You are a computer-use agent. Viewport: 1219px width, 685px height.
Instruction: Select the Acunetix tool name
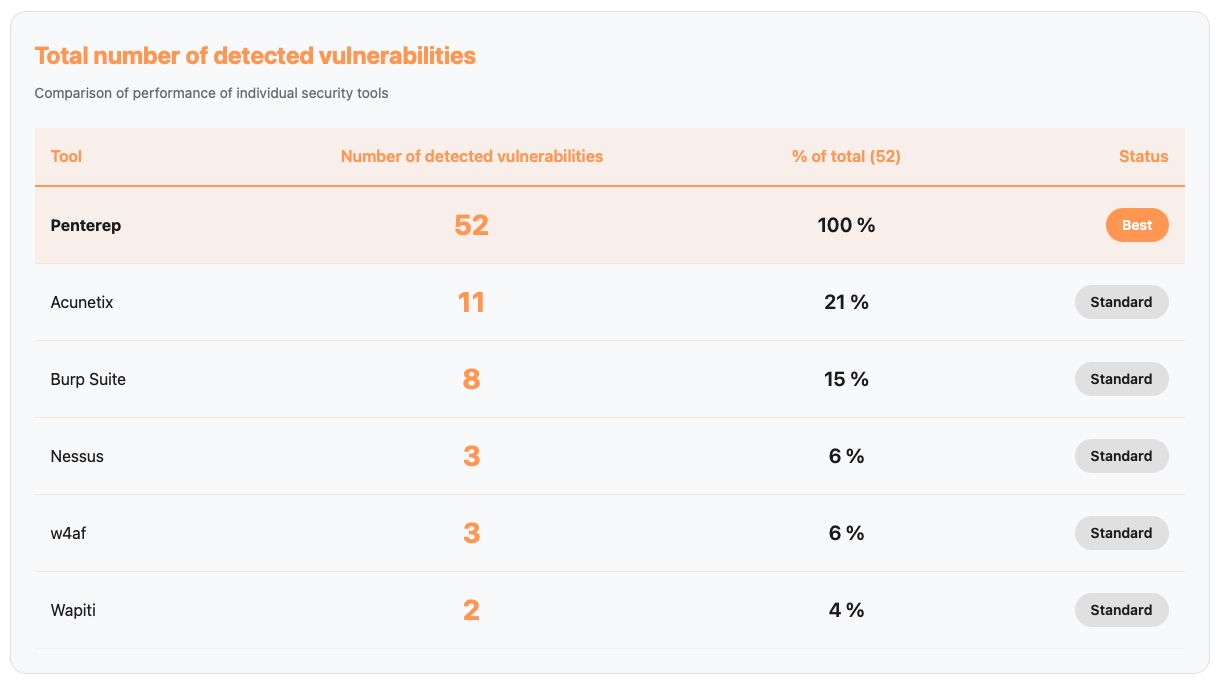82,302
